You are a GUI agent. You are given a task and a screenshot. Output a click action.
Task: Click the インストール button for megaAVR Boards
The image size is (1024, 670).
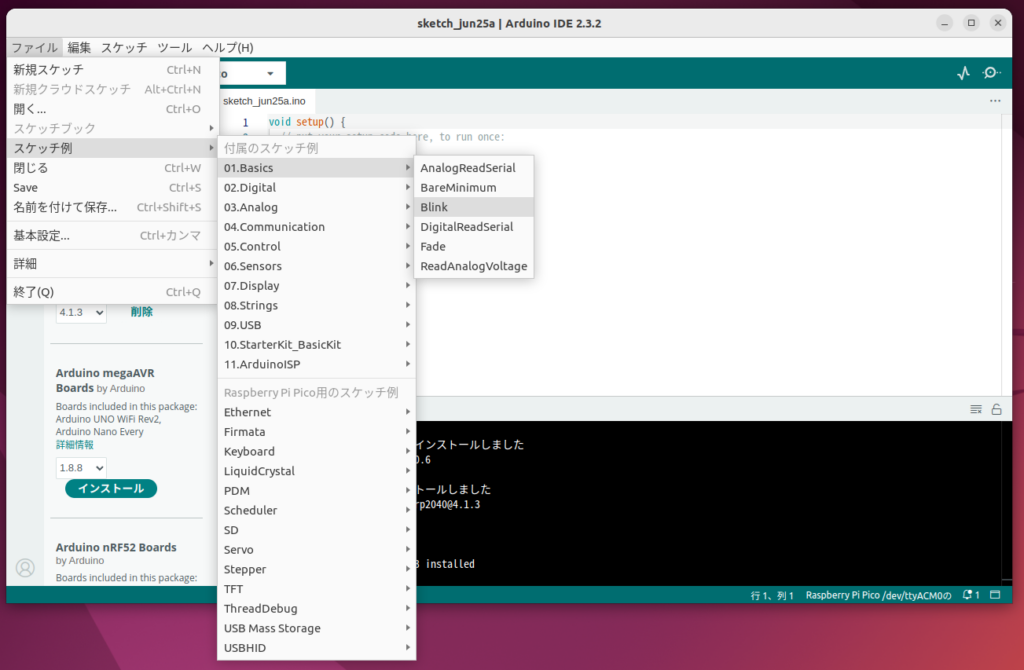click(x=111, y=488)
